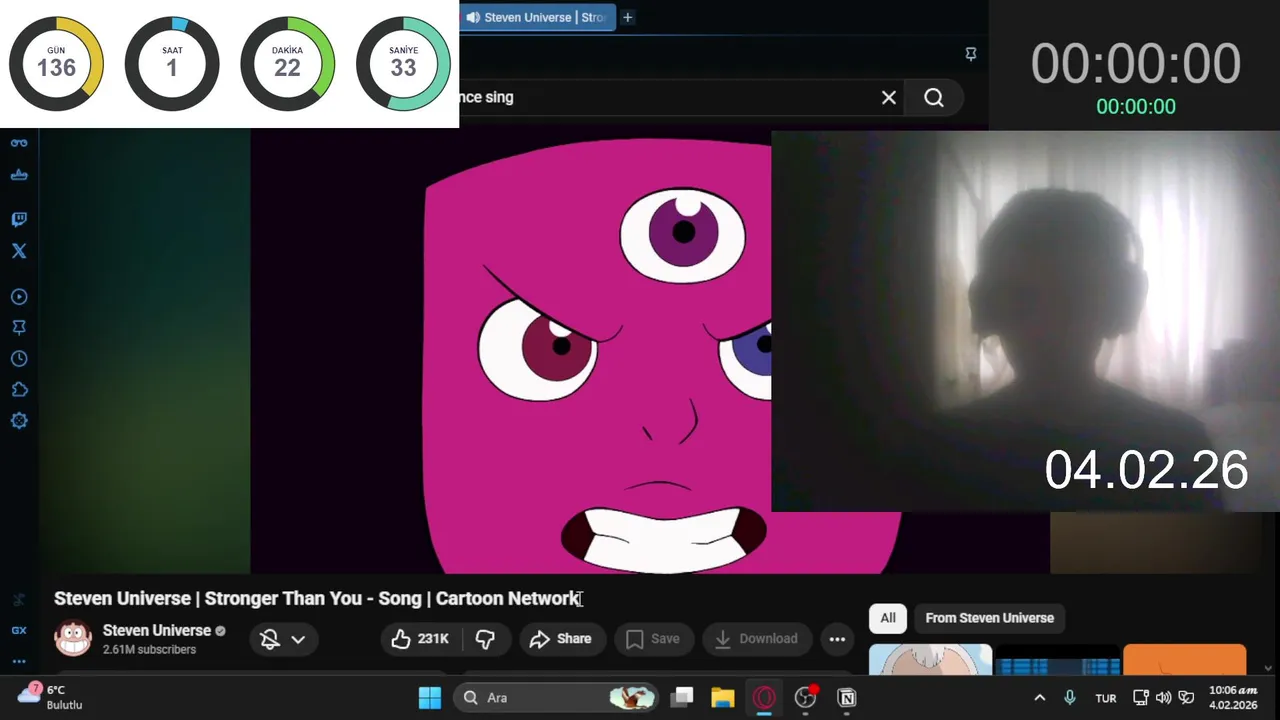Dislike the video
Image resolution: width=1280 pixels, height=720 pixels.
(485, 639)
